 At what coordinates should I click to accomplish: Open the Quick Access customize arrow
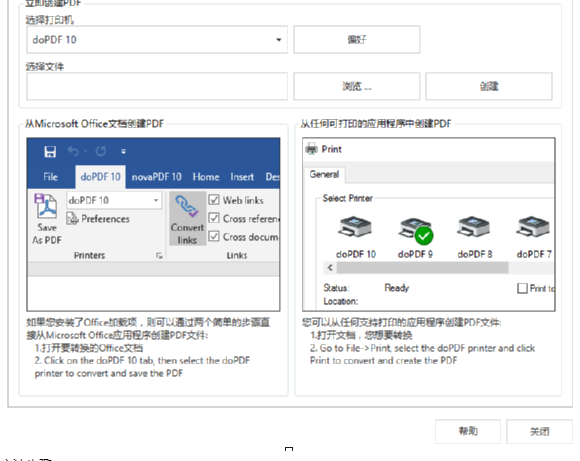(x=124, y=151)
